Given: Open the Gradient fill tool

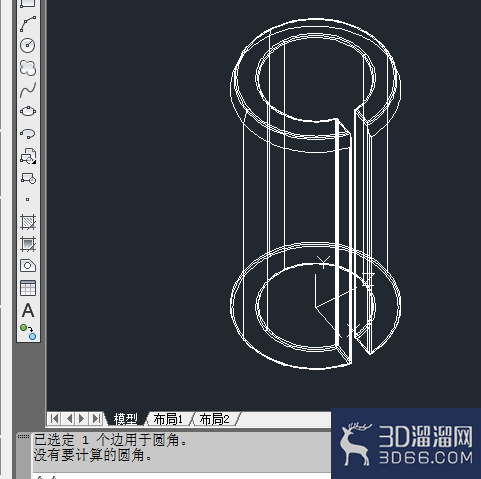Looking at the screenshot, I should [28, 244].
